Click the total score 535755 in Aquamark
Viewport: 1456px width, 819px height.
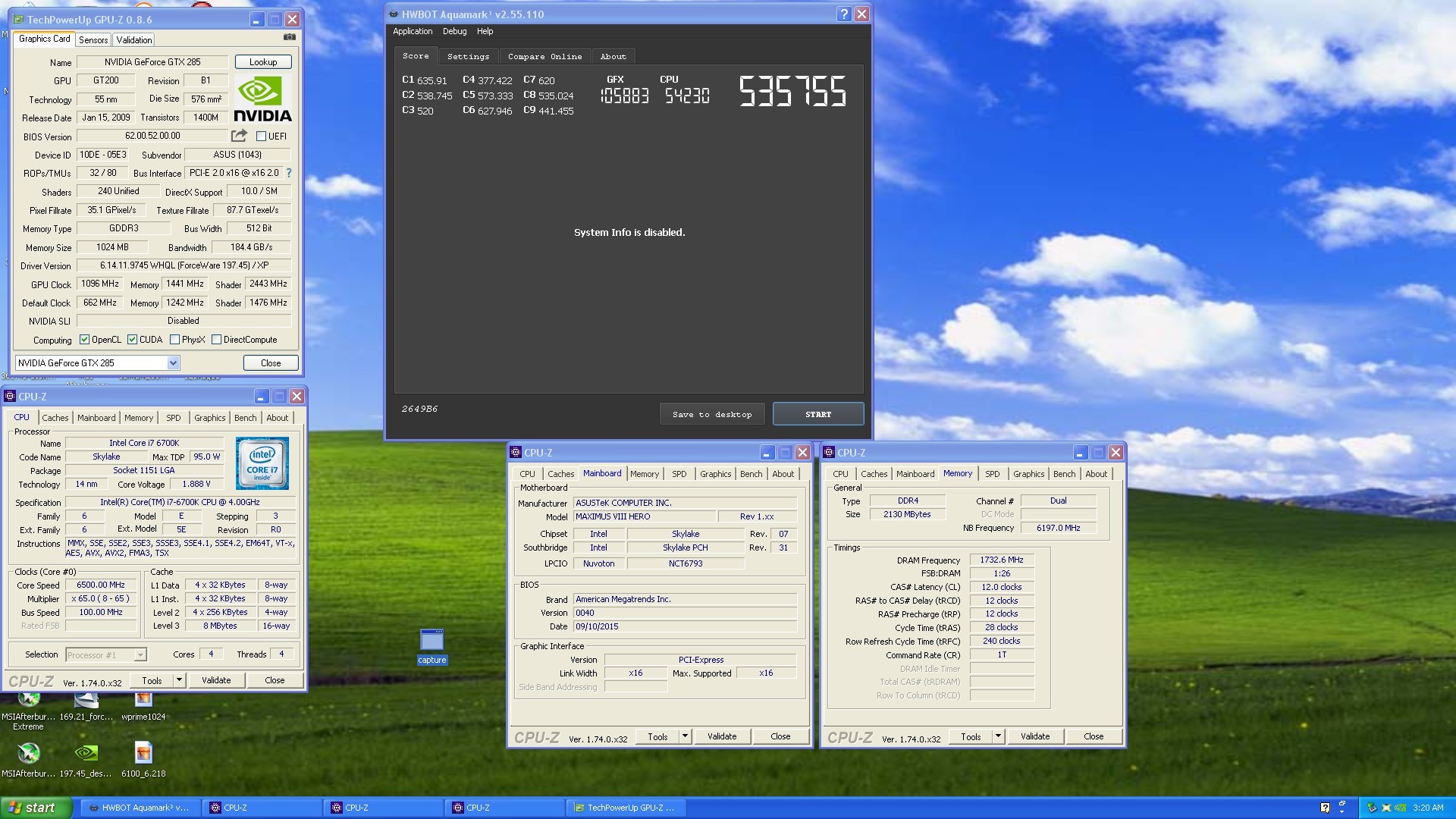tap(792, 92)
